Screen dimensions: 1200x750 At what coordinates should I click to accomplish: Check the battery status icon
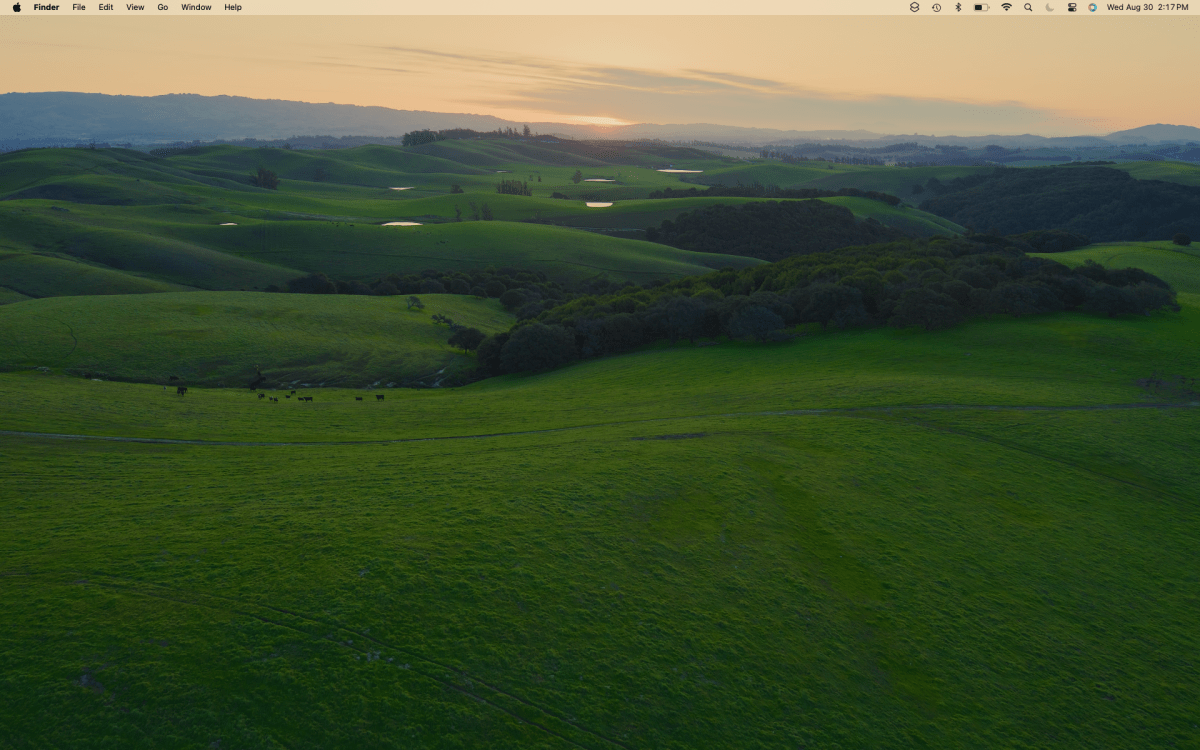(981, 8)
